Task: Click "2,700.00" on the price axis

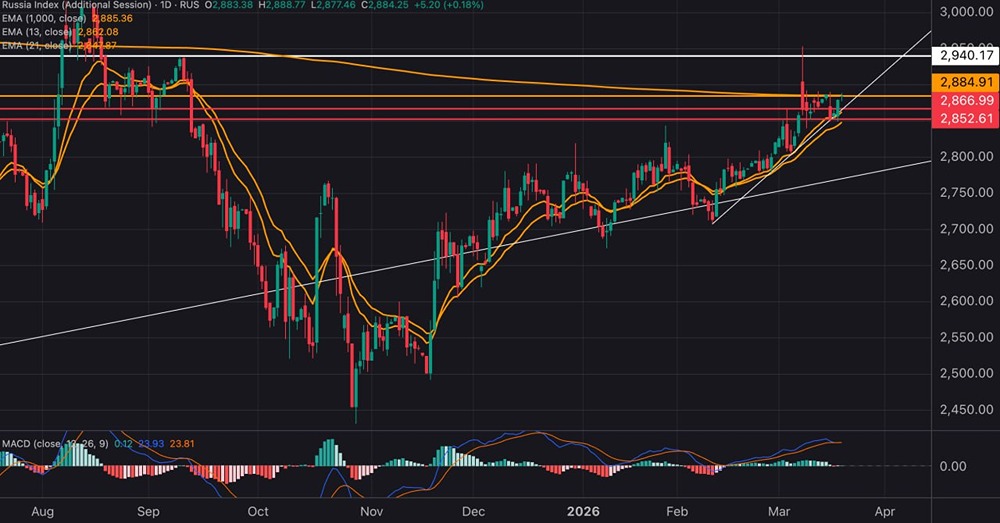Action: click(967, 228)
